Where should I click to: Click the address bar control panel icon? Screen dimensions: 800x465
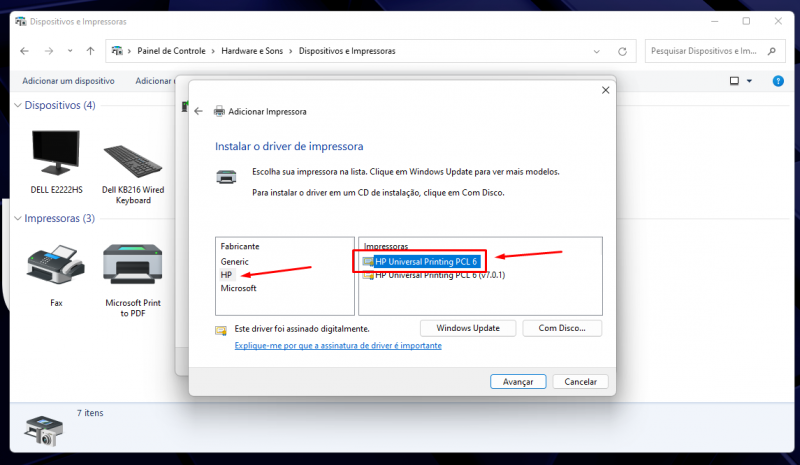click(117, 51)
